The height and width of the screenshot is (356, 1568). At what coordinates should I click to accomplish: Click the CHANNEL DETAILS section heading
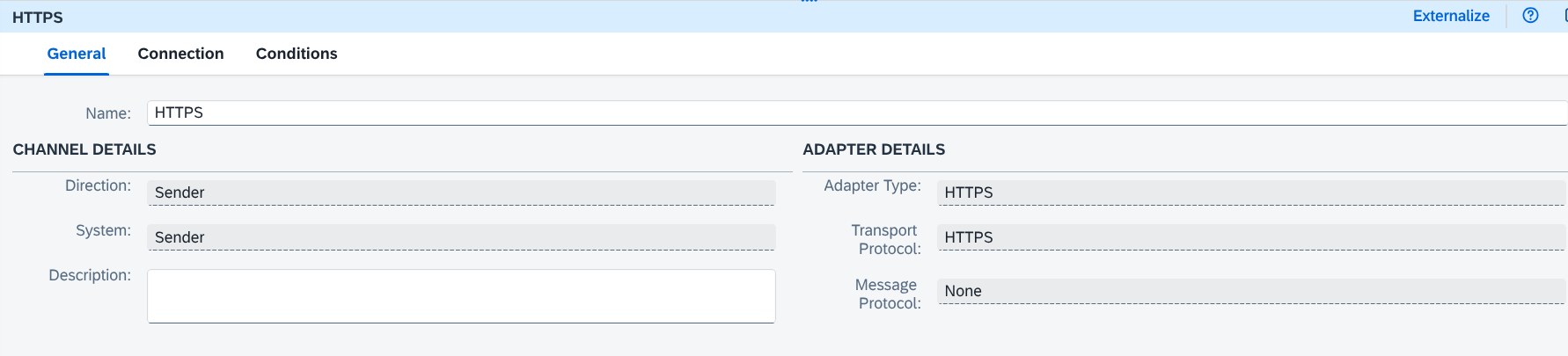click(84, 149)
